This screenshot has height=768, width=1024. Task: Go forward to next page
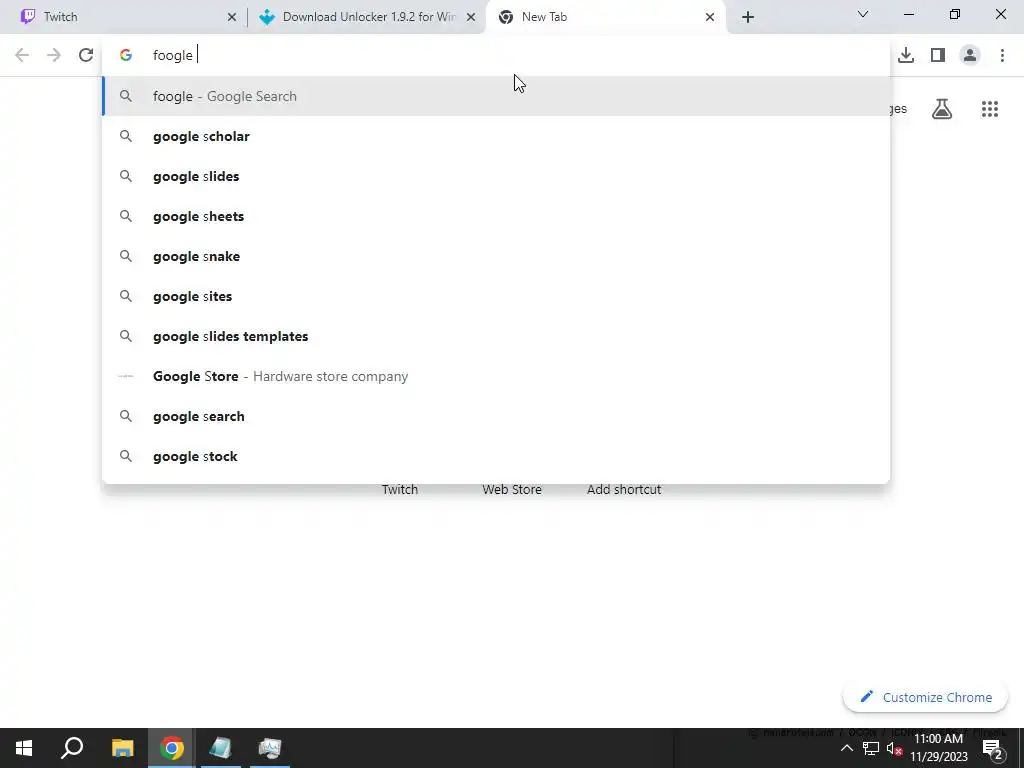tap(54, 55)
